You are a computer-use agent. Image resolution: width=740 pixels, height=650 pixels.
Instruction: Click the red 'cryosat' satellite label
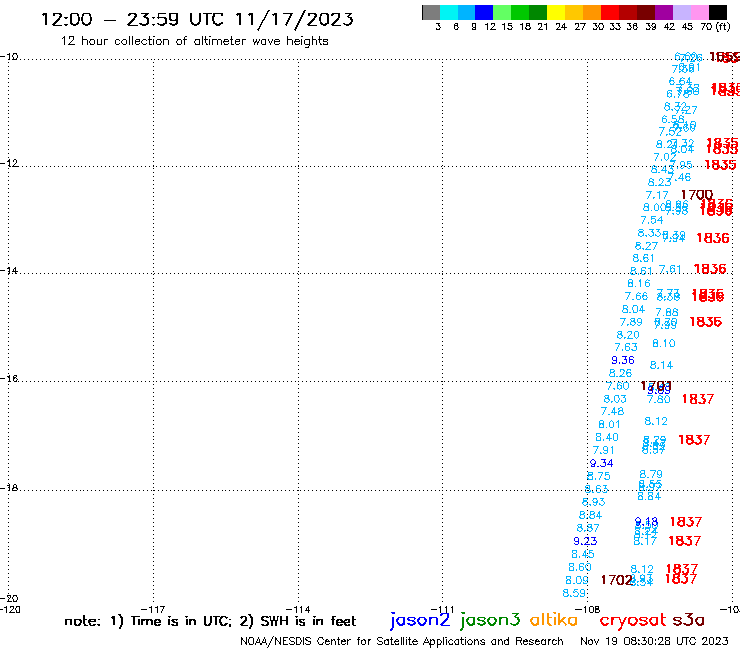click(x=633, y=620)
